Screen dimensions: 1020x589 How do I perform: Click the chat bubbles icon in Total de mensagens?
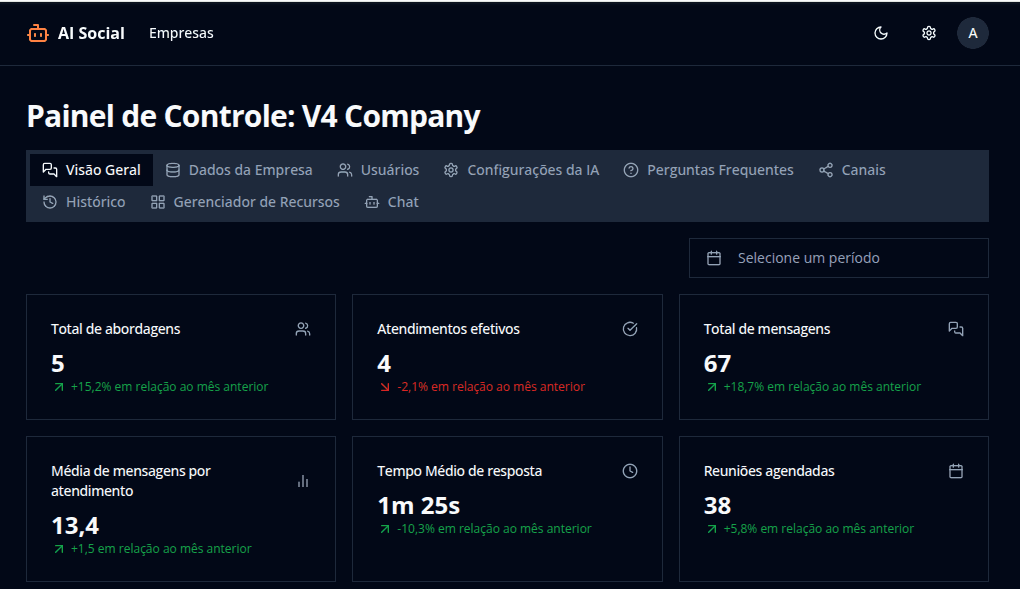[955, 329]
